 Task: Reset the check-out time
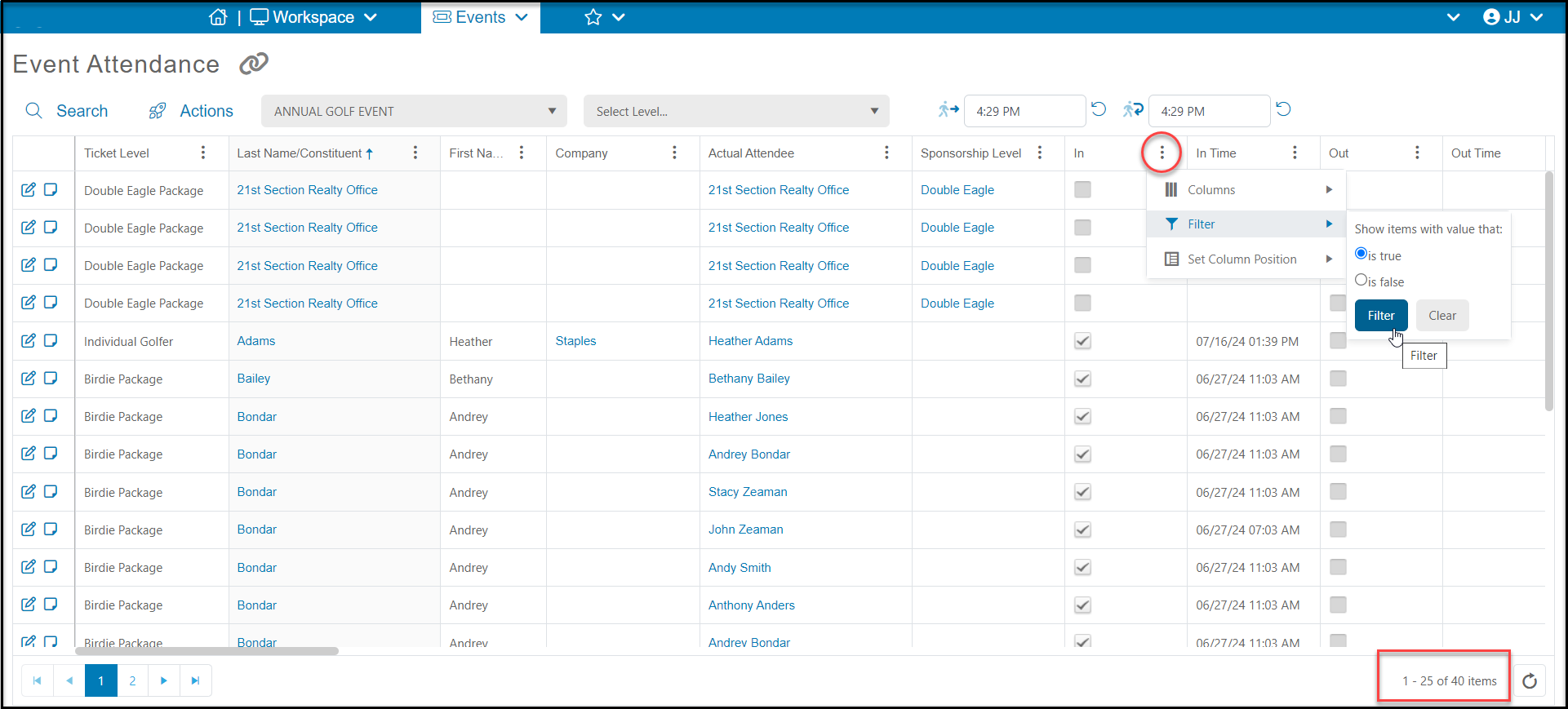point(1283,109)
